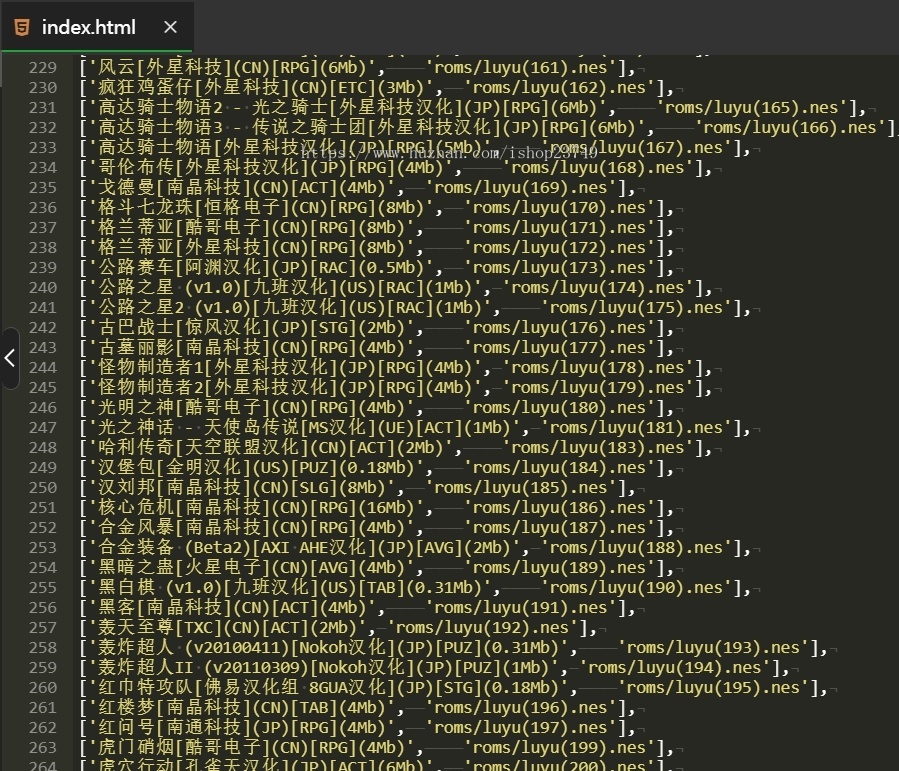Click line number 240

coord(43,288)
